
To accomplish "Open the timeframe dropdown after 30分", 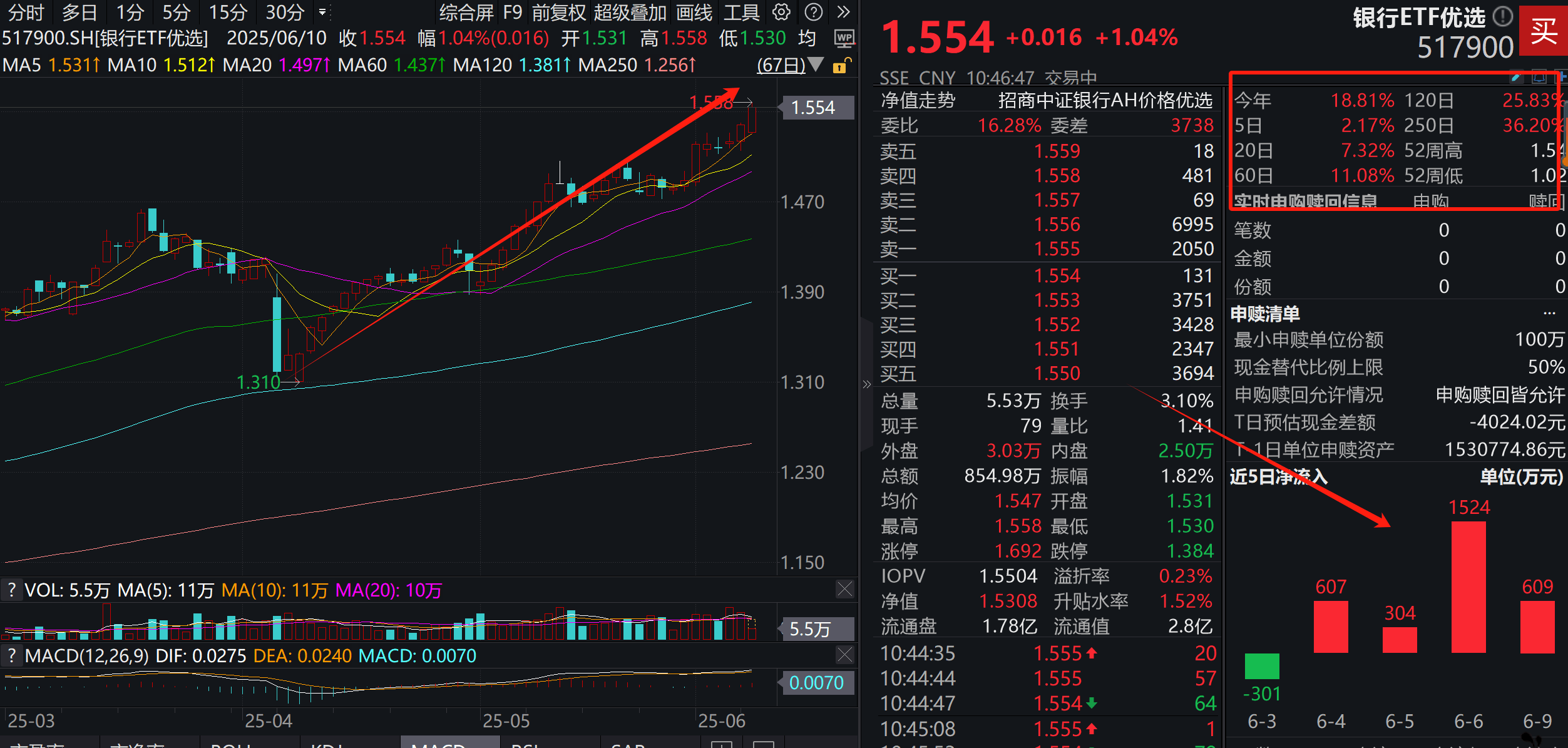I will click(322, 12).
